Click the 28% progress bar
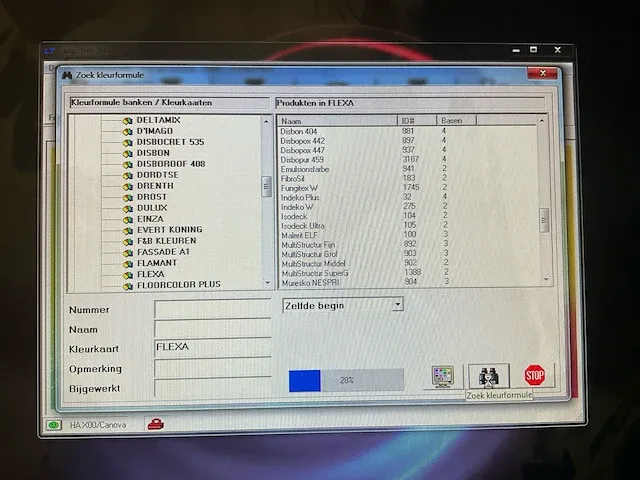640x480 pixels. [346, 380]
